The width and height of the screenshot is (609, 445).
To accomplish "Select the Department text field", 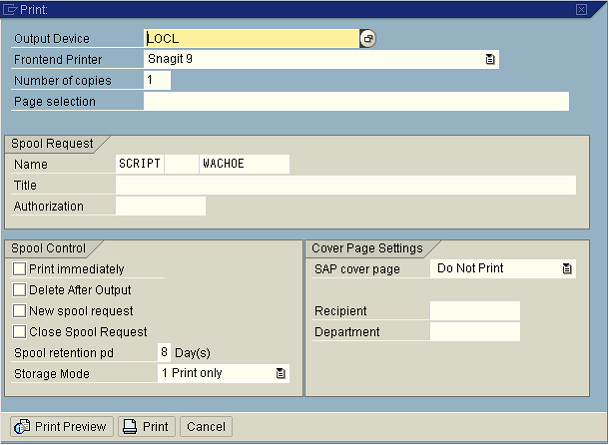I will point(474,332).
